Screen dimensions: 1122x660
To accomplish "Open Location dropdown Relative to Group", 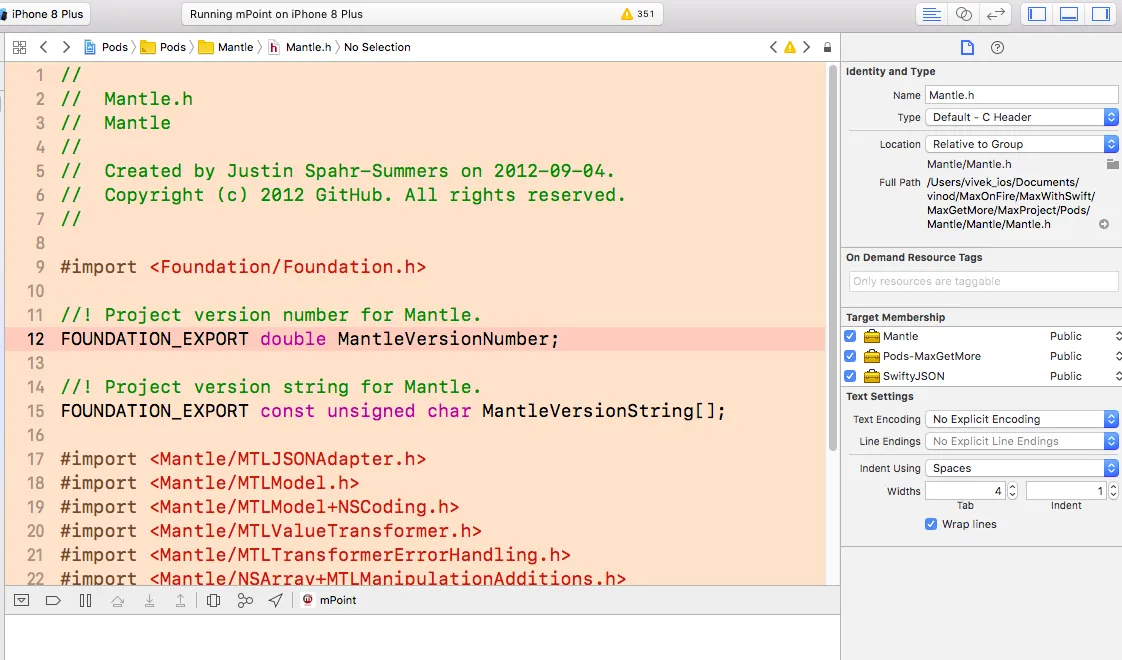I will 1021,144.
